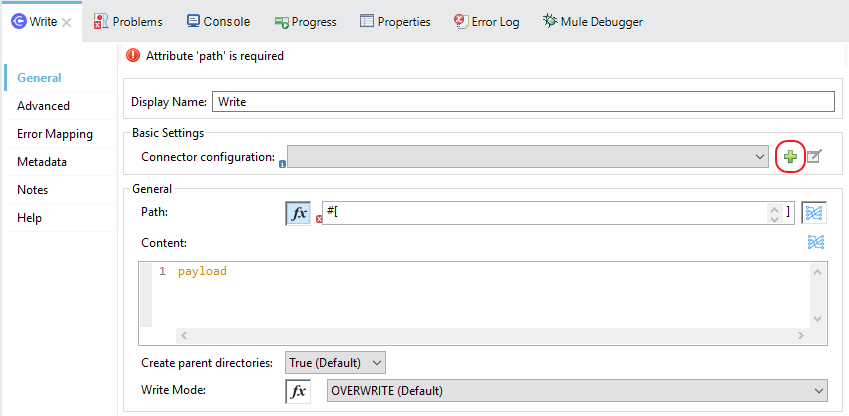Toggle the fx expression mode for Path

click(298, 213)
